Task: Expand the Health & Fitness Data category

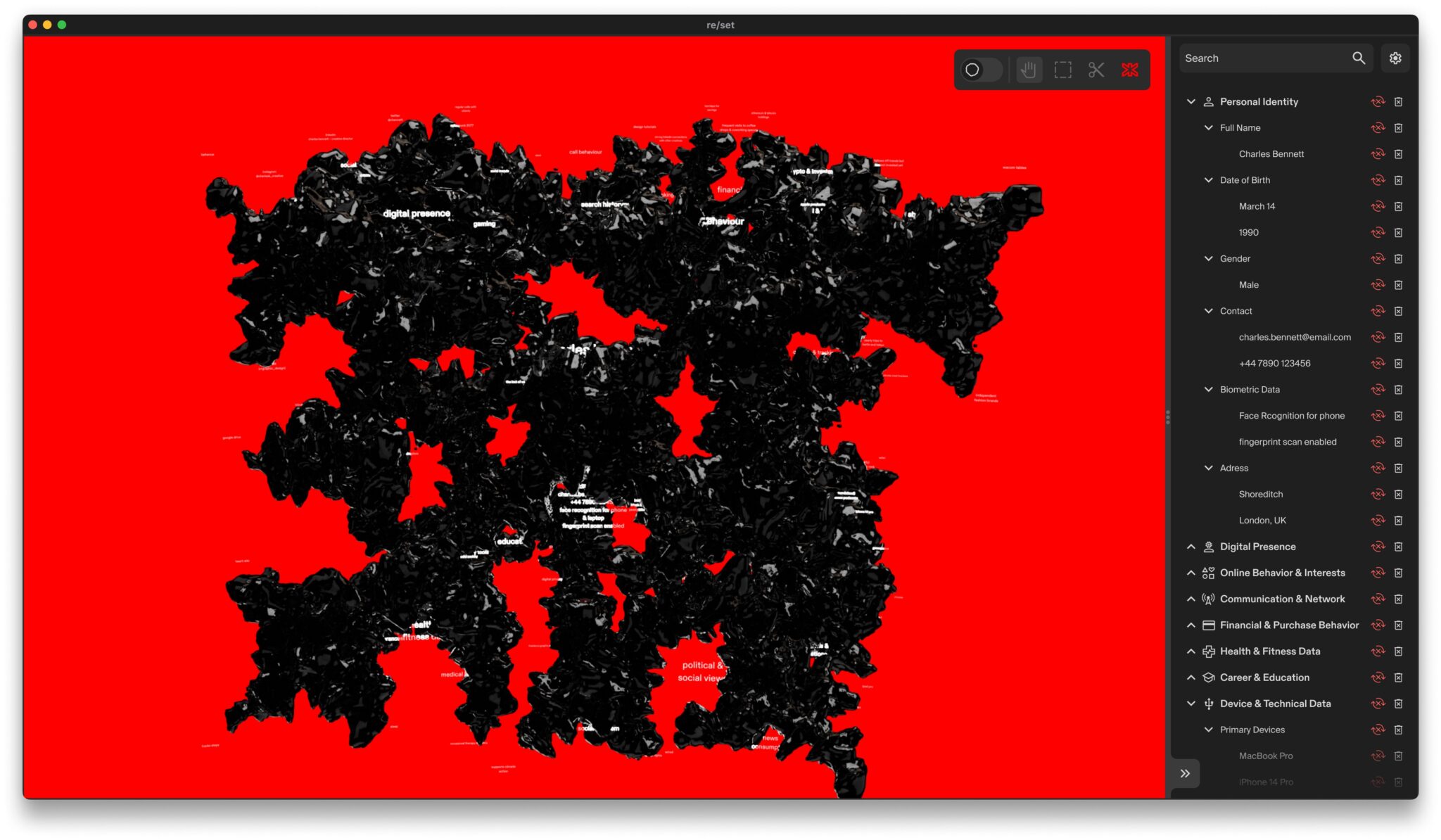Action: (x=1191, y=651)
